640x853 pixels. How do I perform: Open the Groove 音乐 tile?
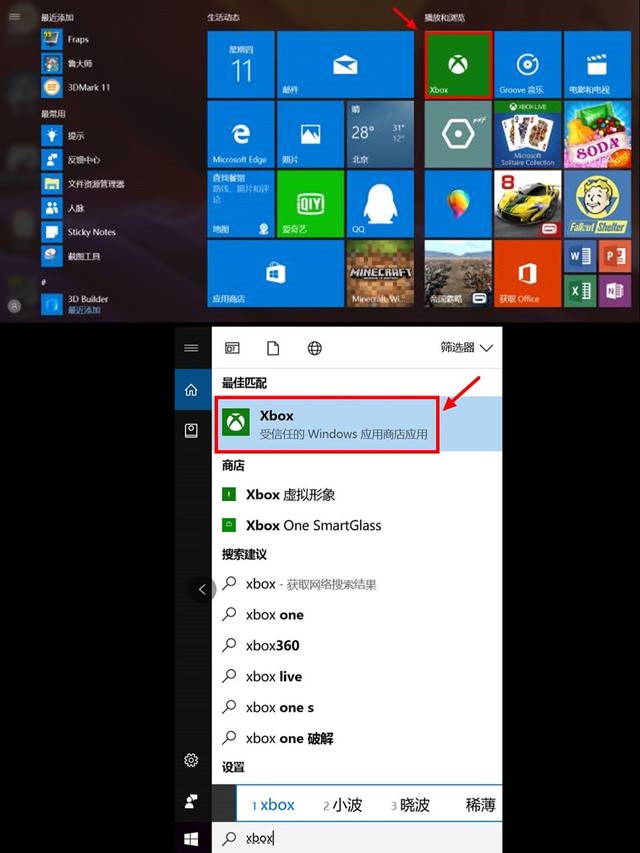(x=527, y=65)
